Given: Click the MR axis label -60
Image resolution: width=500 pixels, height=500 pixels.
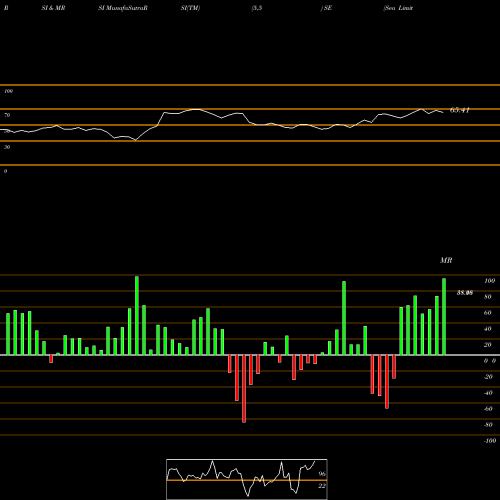Looking at the screenshot, I should (488, 409).
